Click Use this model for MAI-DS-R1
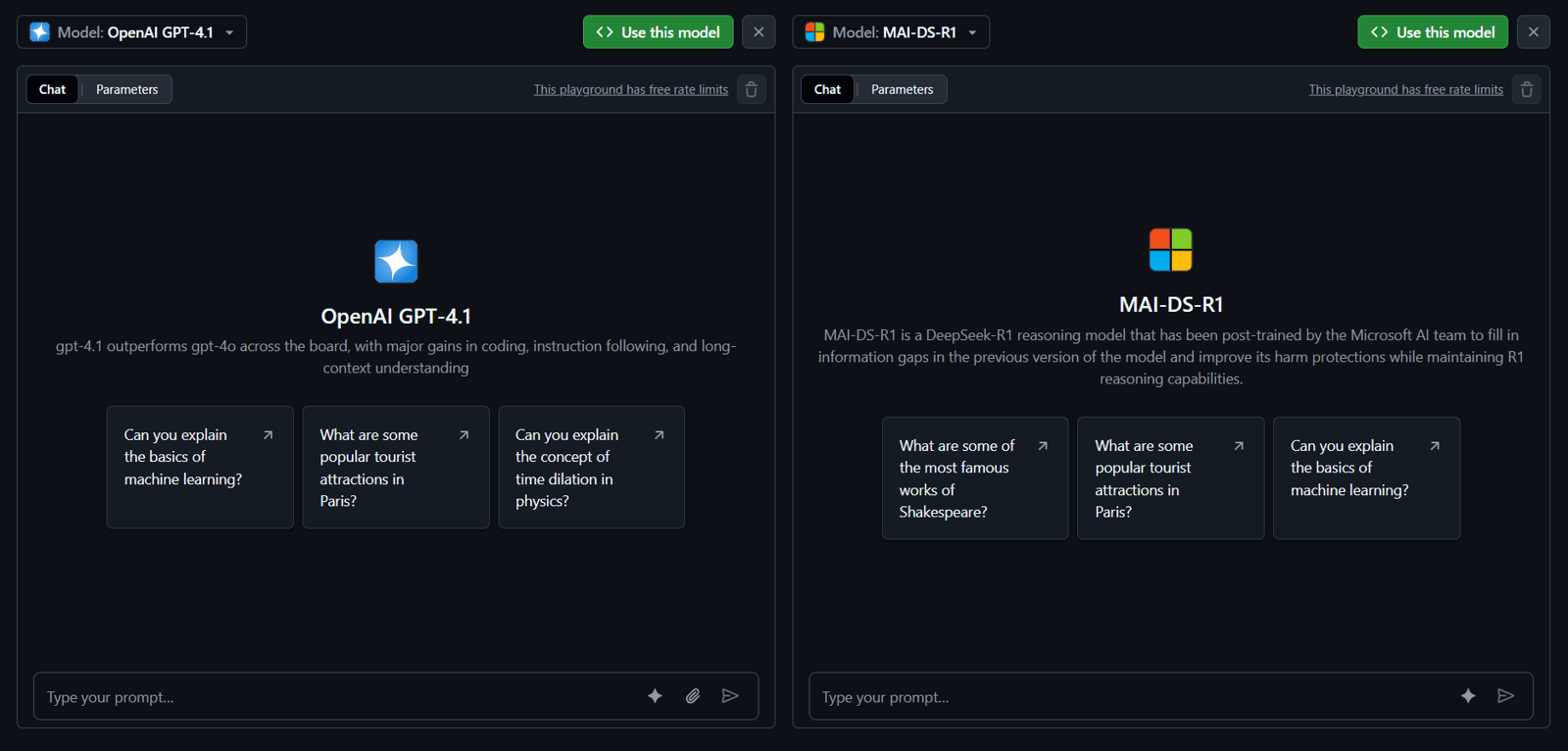 [x=1433, y=32]
